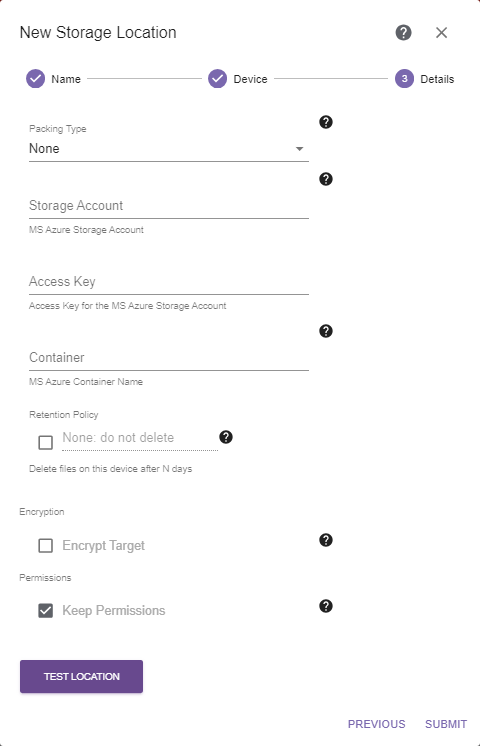Click help icon for Encrypt Target

[x=326, y=540]
